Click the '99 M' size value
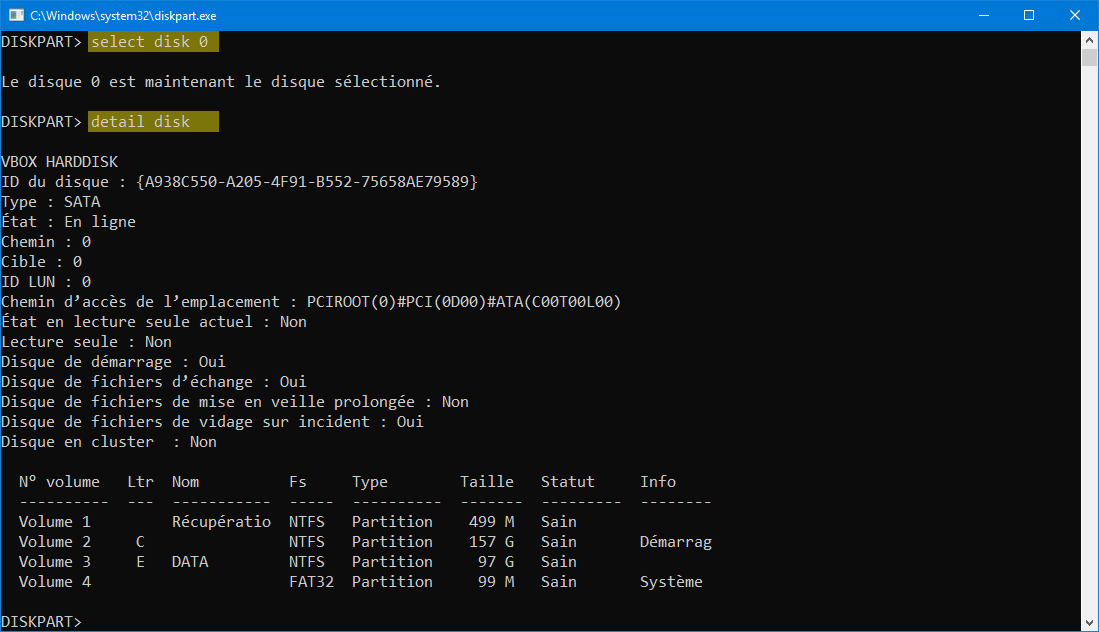The width and height of the screenshot is (1099, 632). tap(496, 582)
